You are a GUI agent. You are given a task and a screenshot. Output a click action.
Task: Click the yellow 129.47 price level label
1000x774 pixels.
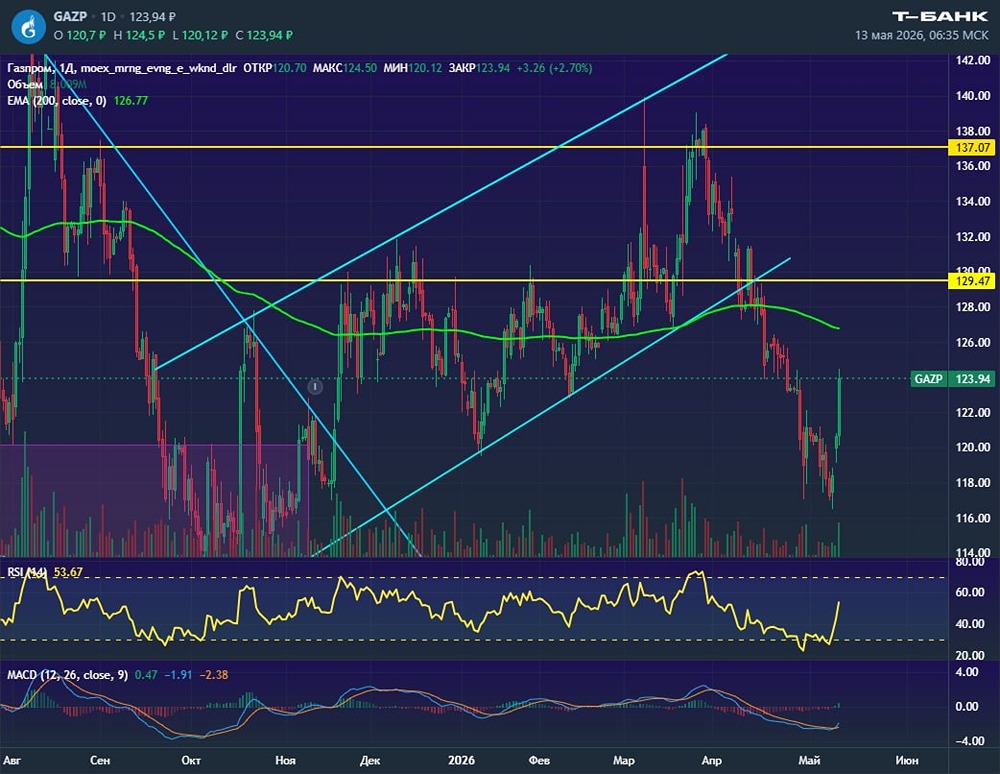973,281
